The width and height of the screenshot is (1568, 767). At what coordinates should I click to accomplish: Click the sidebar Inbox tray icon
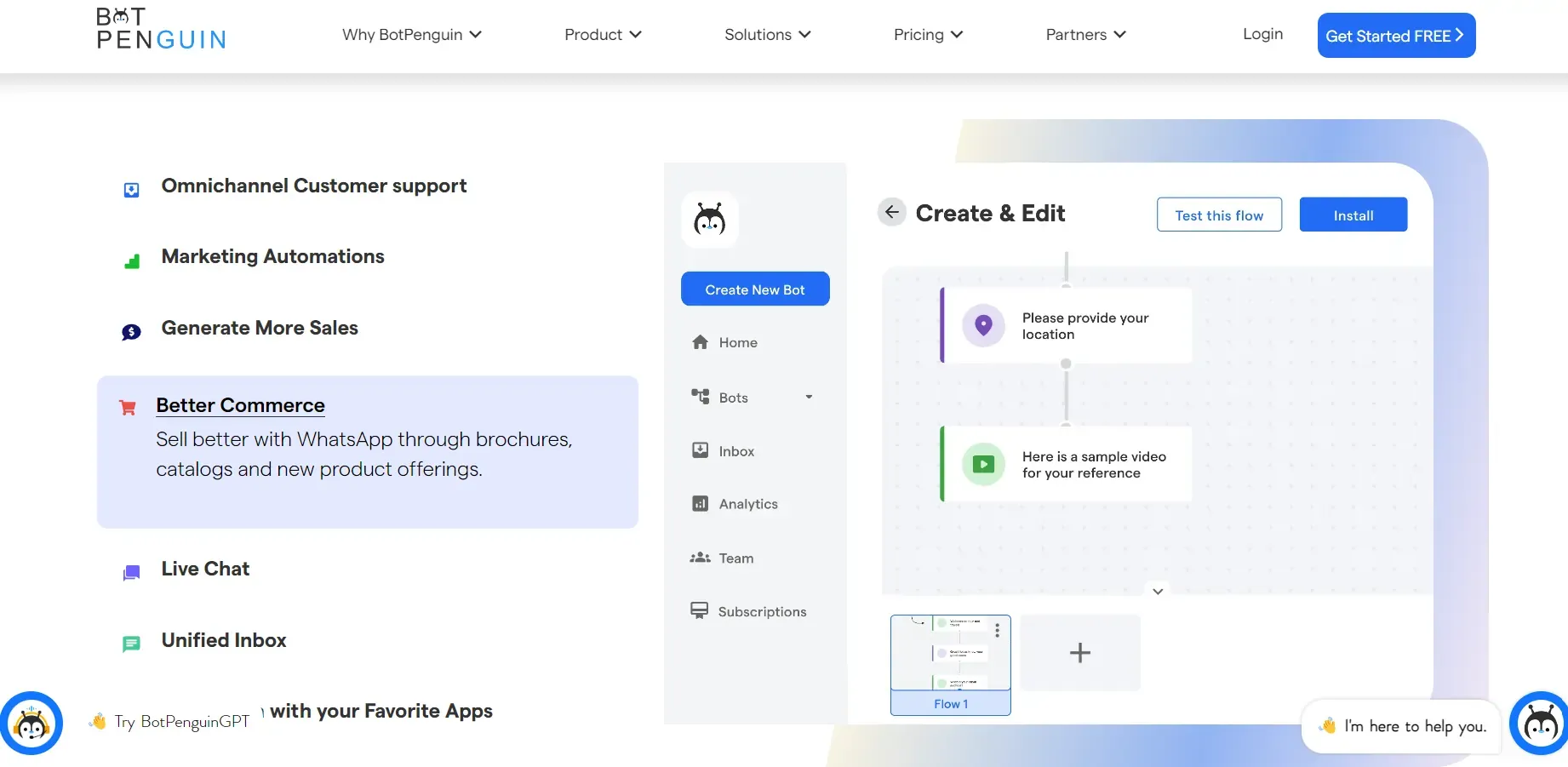pos(700,450)
